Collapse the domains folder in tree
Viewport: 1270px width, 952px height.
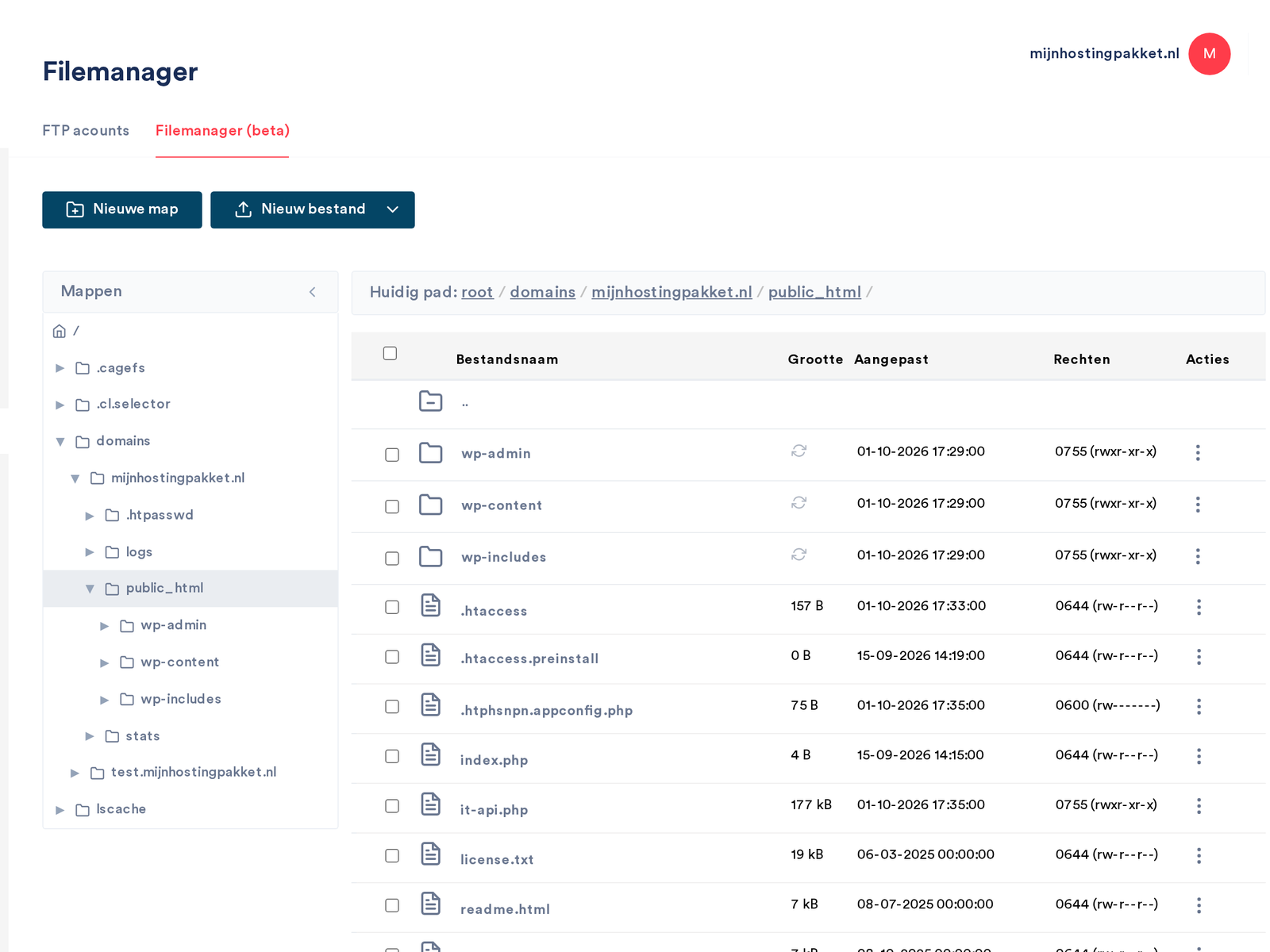tap(60, 442)
